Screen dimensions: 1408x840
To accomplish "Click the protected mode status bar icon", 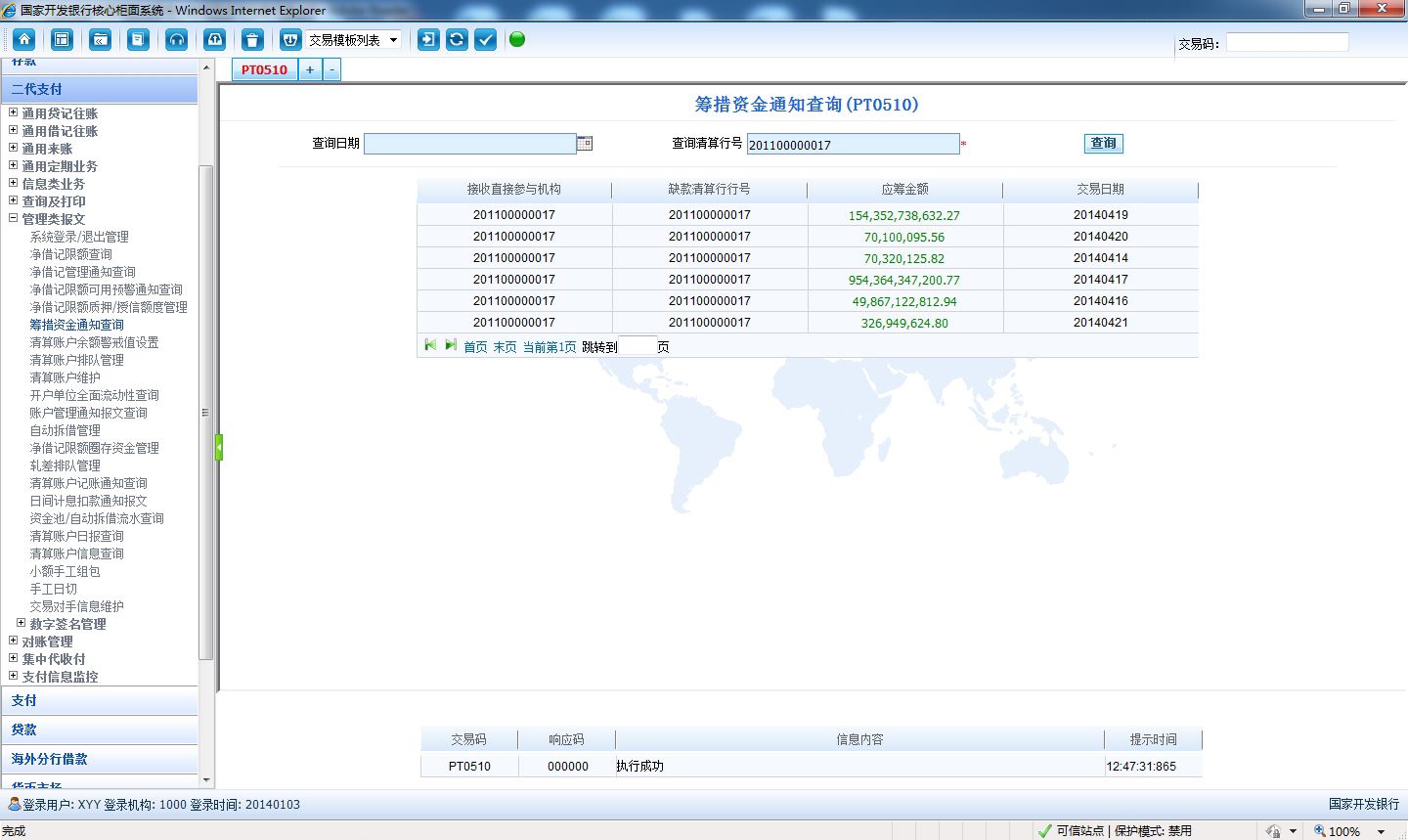I will [x=1273, y=830].
